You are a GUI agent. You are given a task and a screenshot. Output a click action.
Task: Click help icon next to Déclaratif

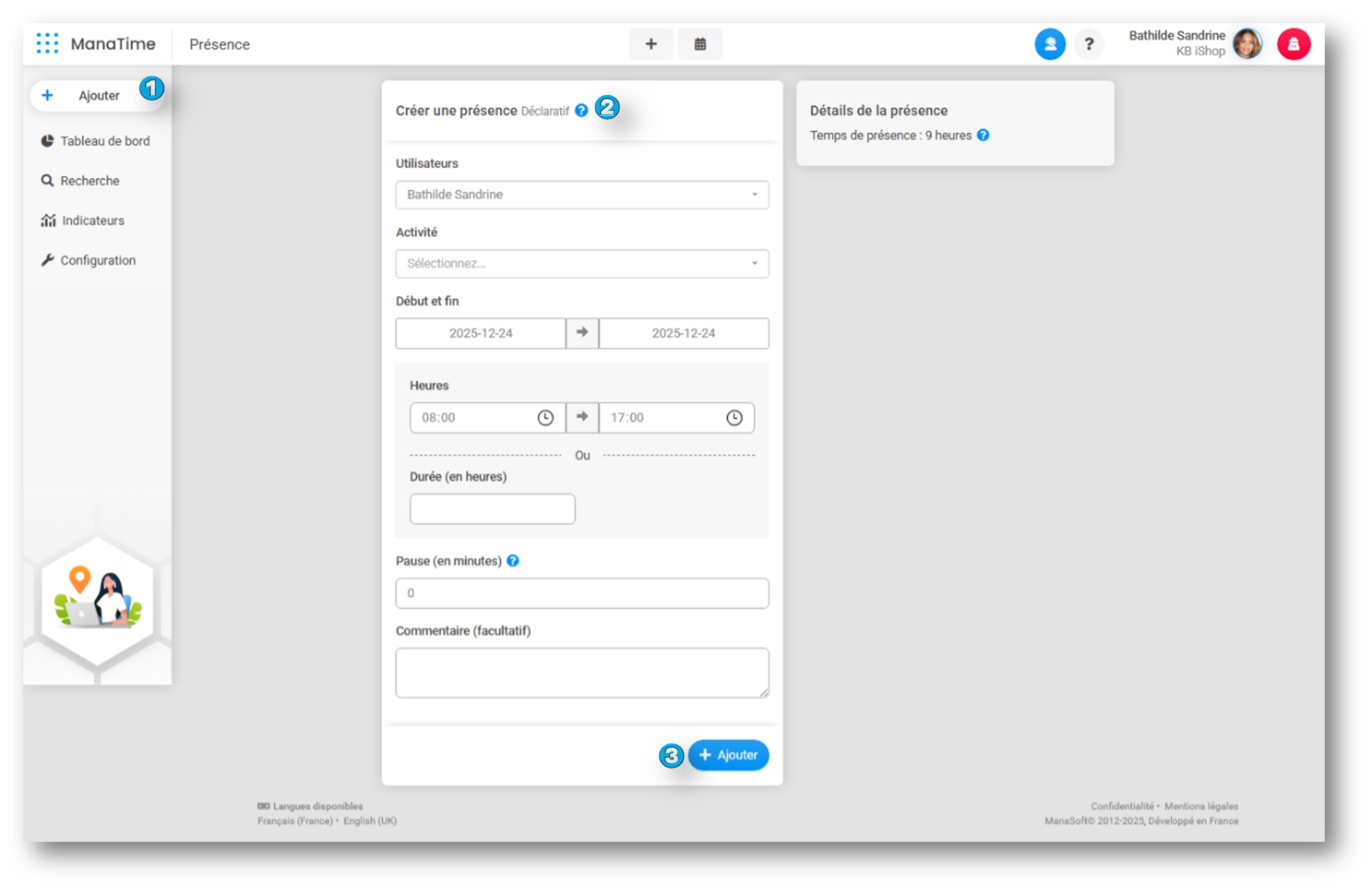[x=581, y=111]
